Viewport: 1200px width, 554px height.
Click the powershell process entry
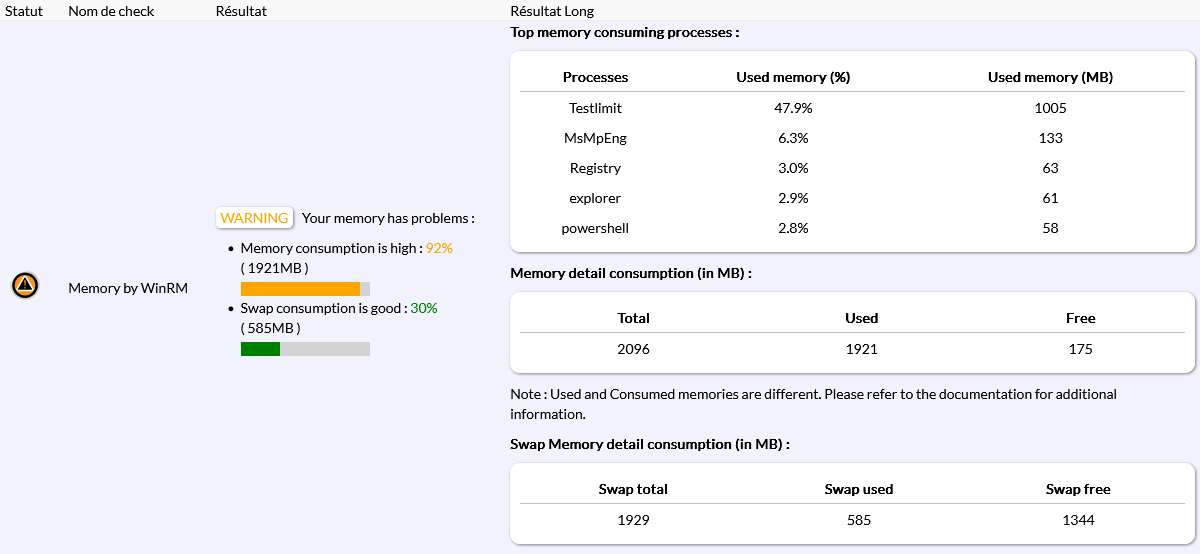pos(595,228)
